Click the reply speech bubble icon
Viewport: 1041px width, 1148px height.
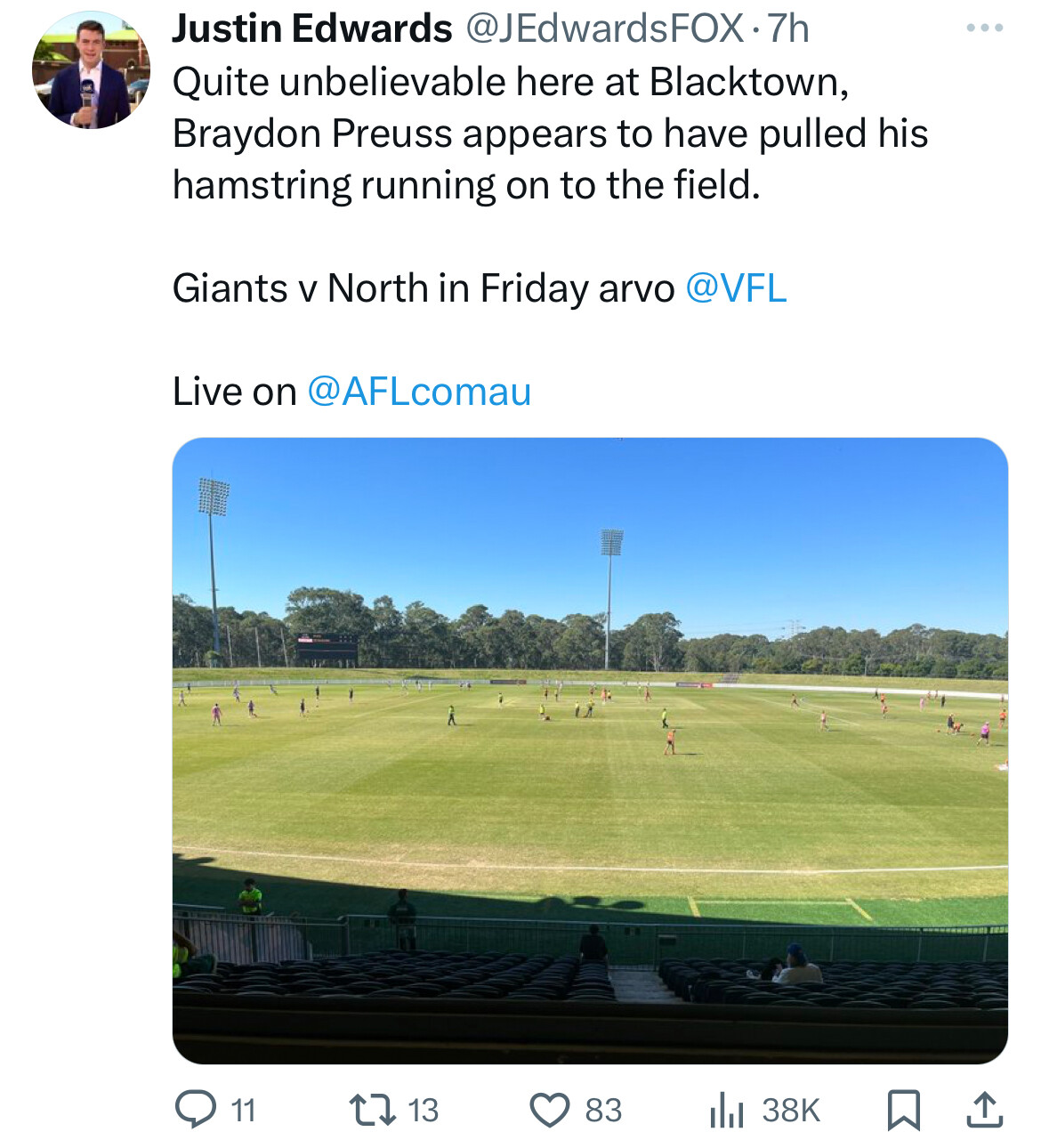point(195,1110)
